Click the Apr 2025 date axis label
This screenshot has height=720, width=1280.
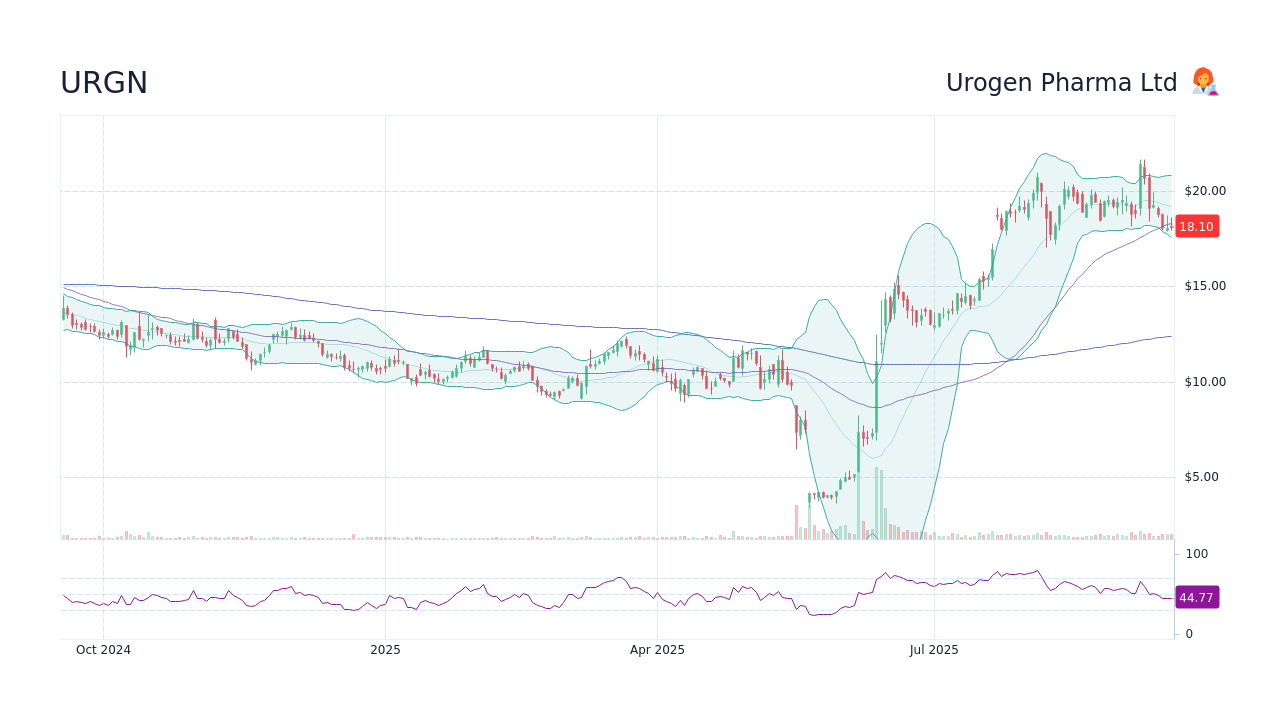[x=657, y=650]
